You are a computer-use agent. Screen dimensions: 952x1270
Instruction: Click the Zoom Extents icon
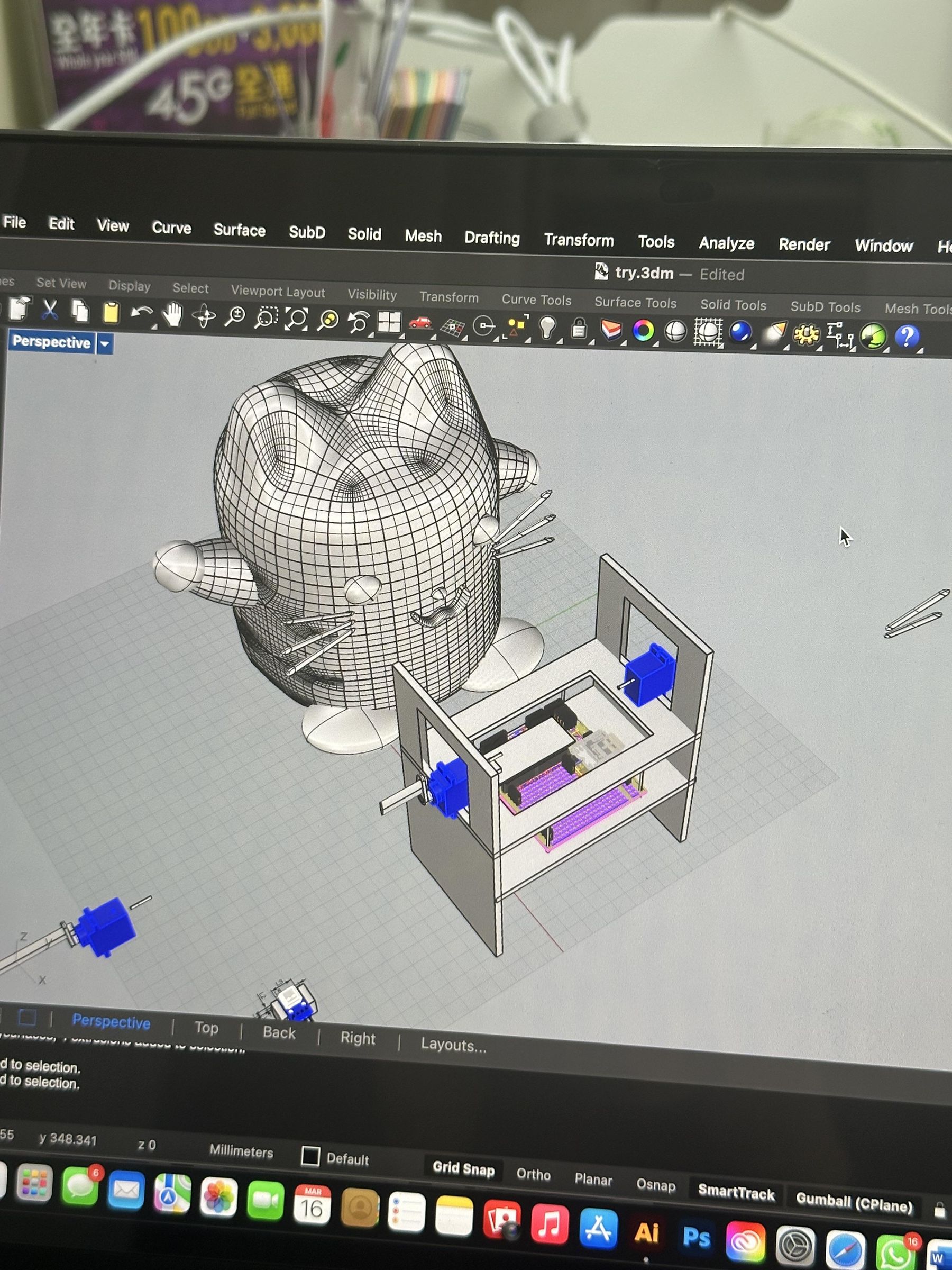(x=297, y=319)
